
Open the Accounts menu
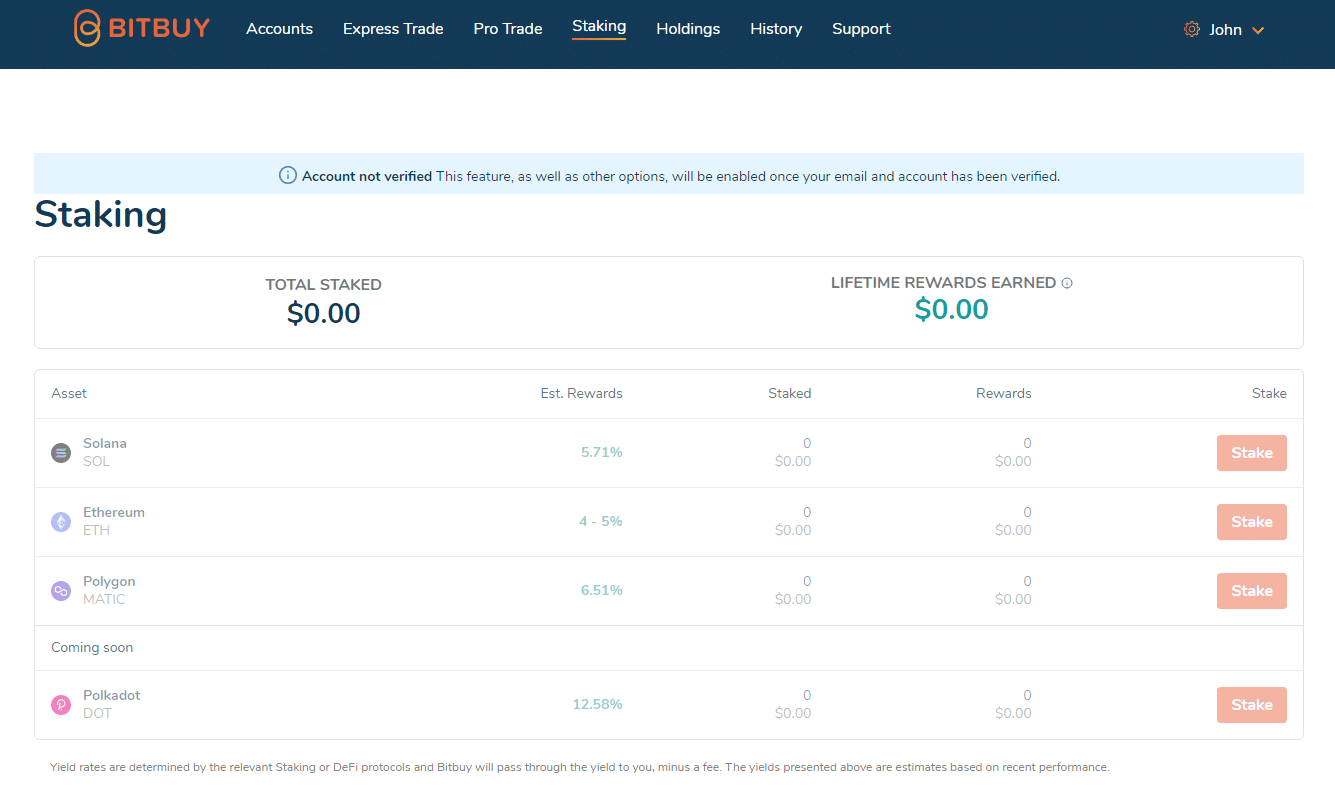(279, 29)
